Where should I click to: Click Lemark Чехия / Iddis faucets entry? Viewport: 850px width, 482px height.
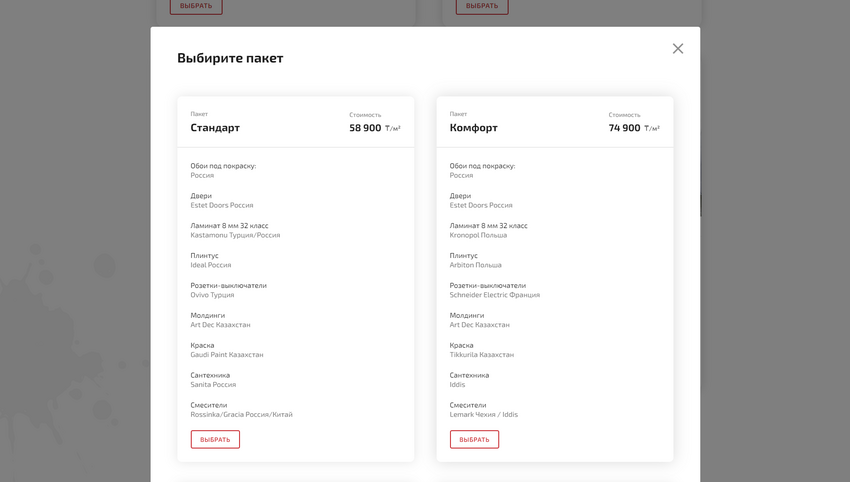[x=484, y=414]
